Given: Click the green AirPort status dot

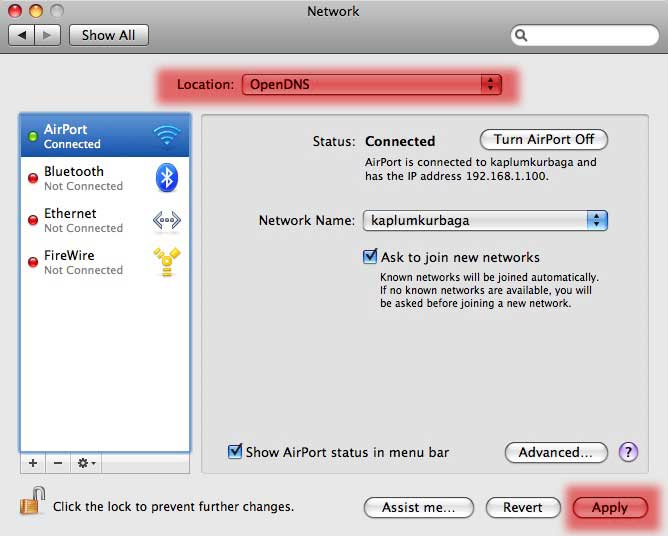Looking at the screenshot, I should [33, 136].
